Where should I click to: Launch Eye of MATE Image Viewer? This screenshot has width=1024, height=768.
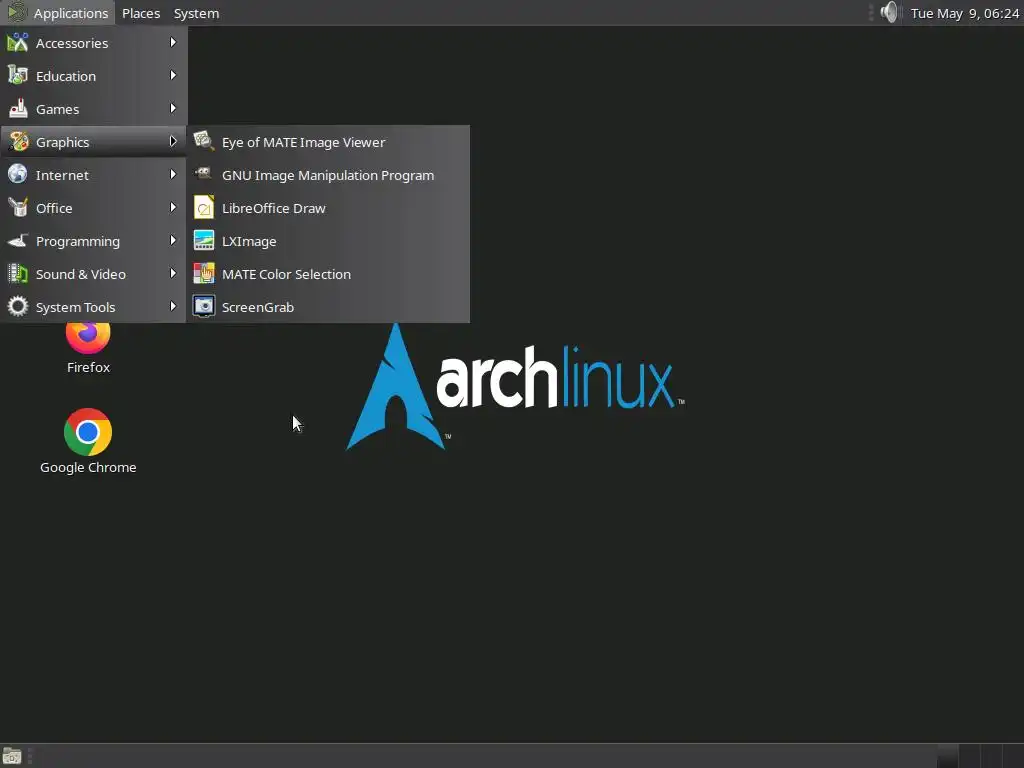click(328, 142)
